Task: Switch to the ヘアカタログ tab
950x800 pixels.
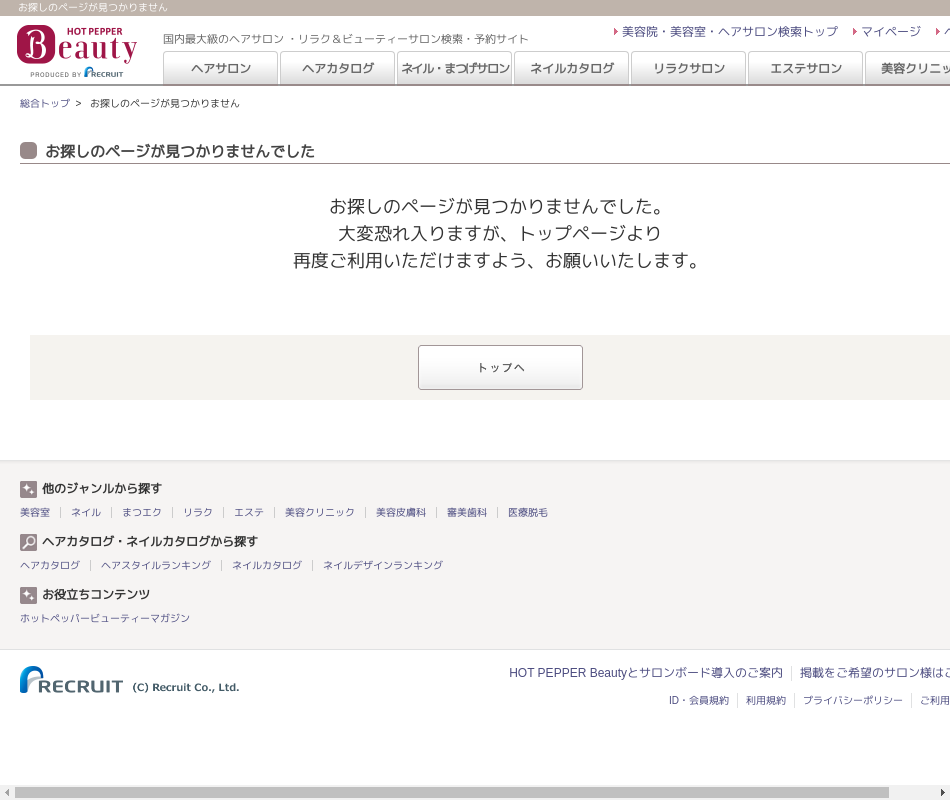Action: (x=338, y=68)
